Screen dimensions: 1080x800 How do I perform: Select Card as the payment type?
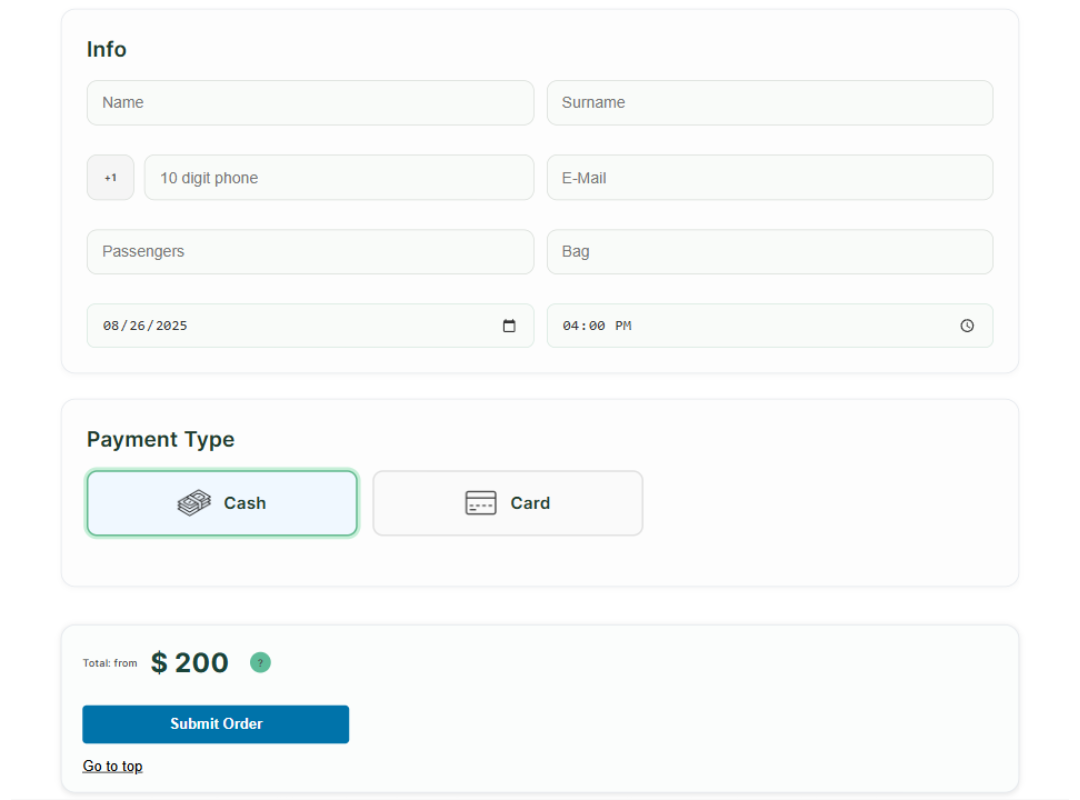507,503
